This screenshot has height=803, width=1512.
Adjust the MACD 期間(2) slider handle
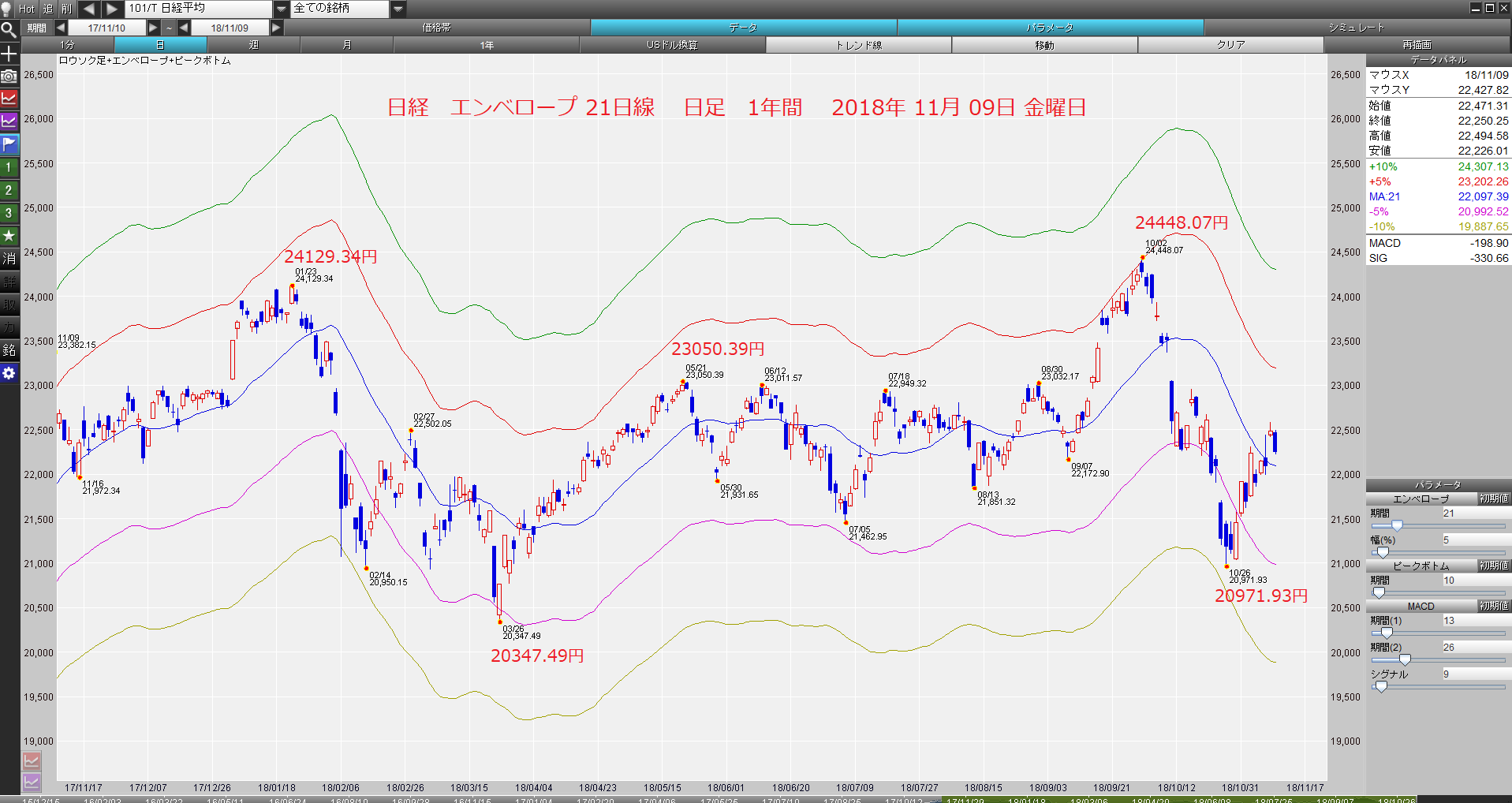(x=1405, y=659)
